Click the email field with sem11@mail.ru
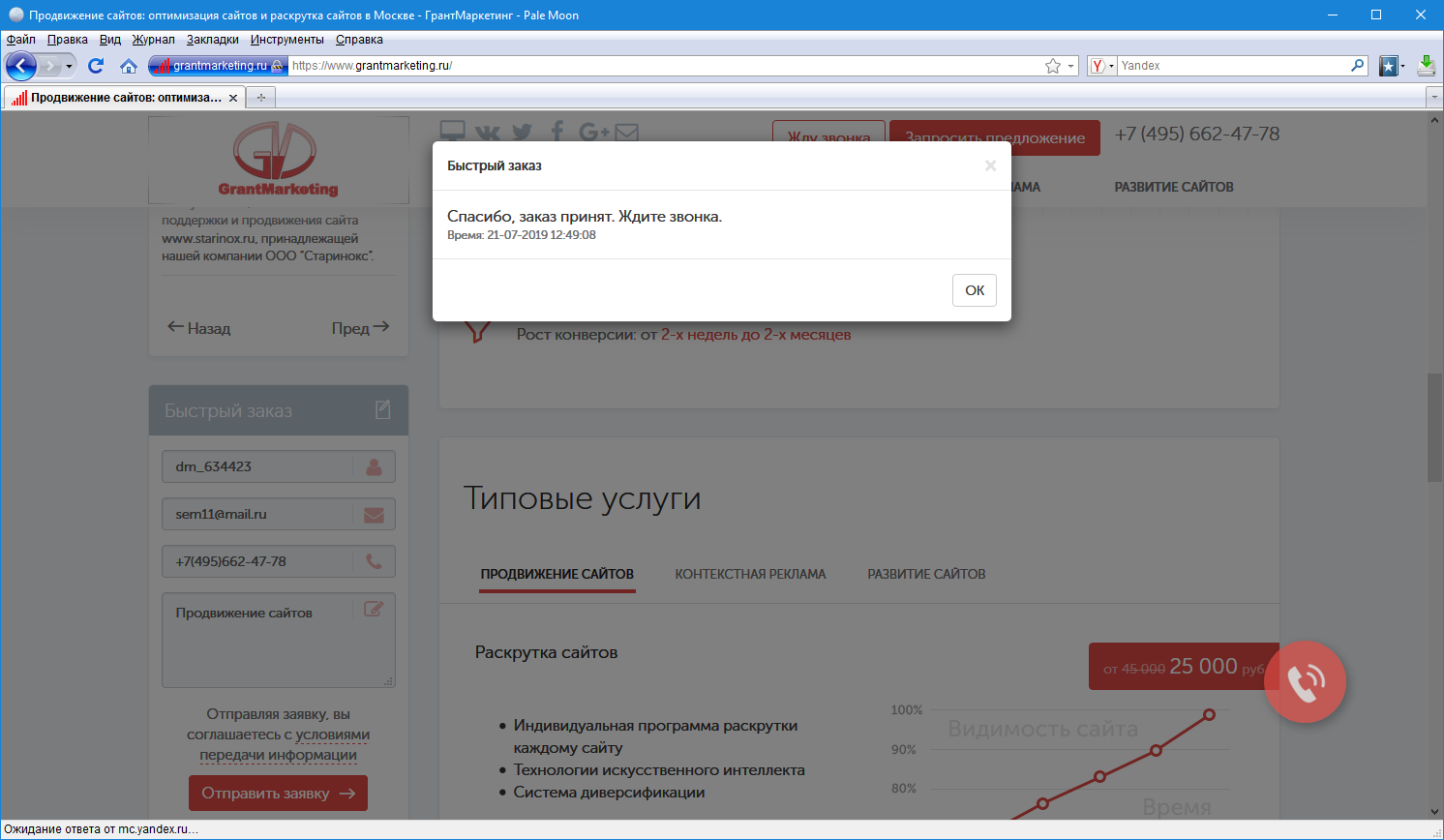 (x=279, y=514)
